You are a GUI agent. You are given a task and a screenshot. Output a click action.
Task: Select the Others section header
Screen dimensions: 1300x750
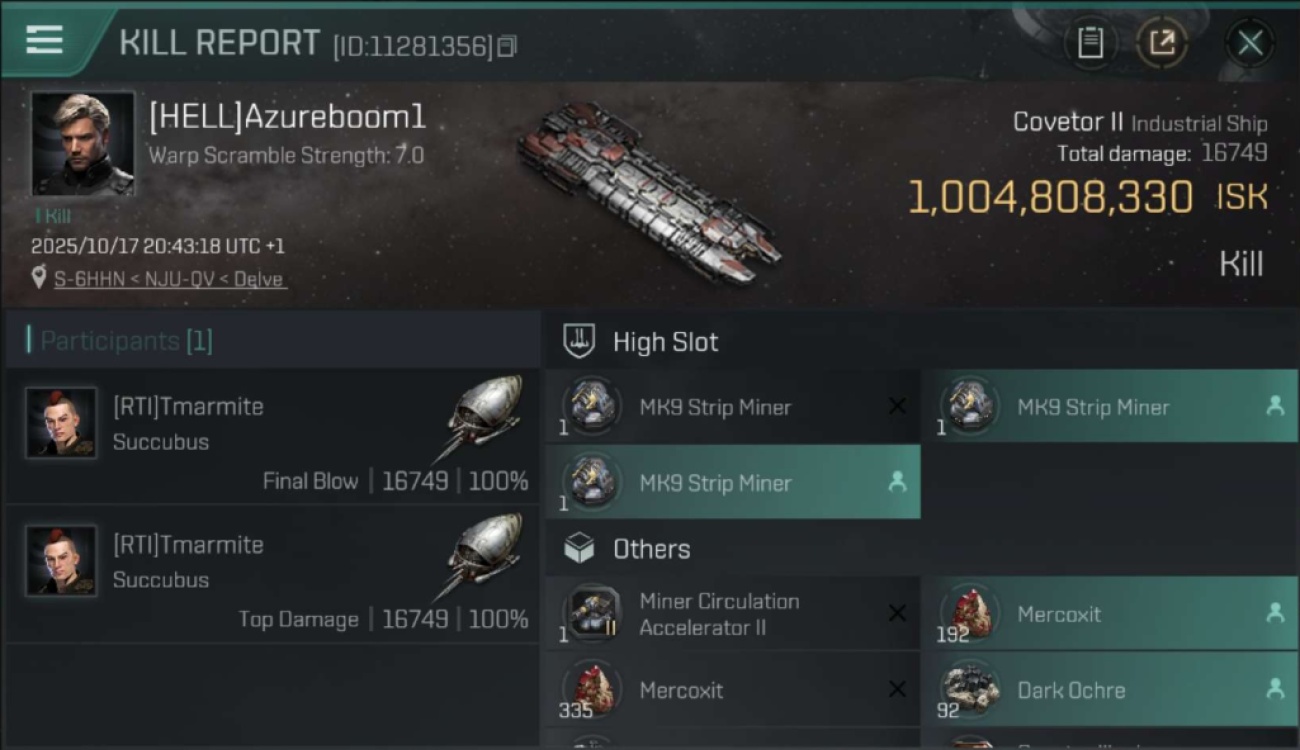[651, 549]
